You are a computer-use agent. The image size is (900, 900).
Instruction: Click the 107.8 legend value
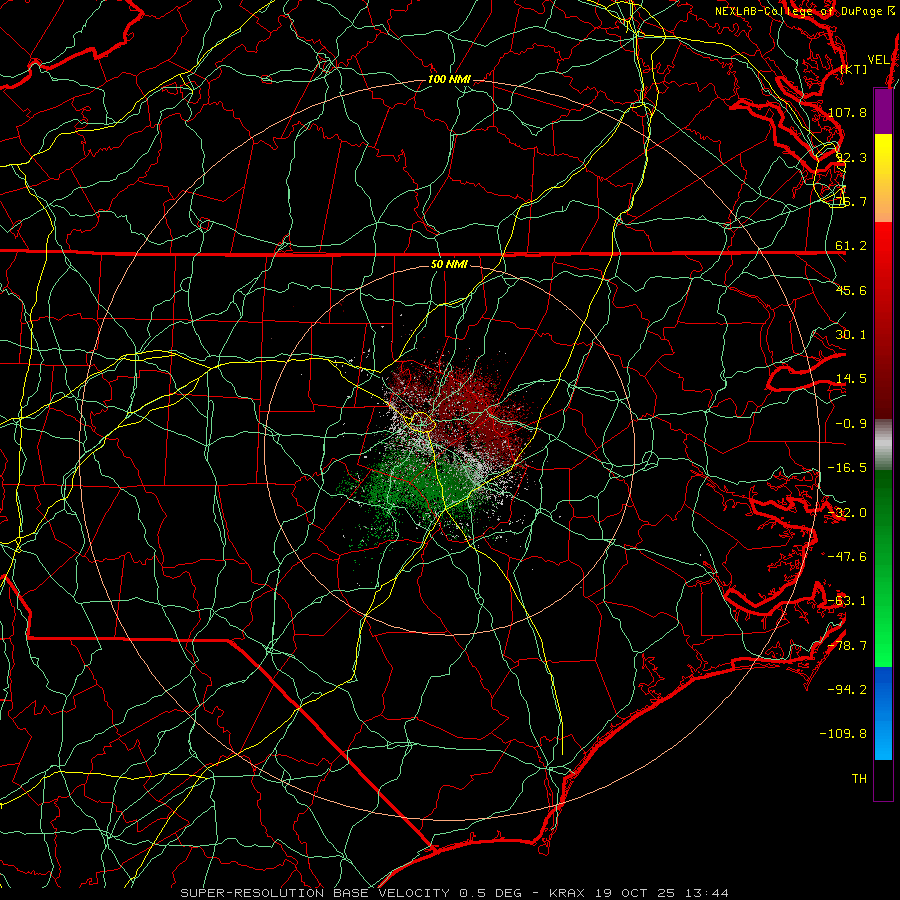(x=847, y=112)
